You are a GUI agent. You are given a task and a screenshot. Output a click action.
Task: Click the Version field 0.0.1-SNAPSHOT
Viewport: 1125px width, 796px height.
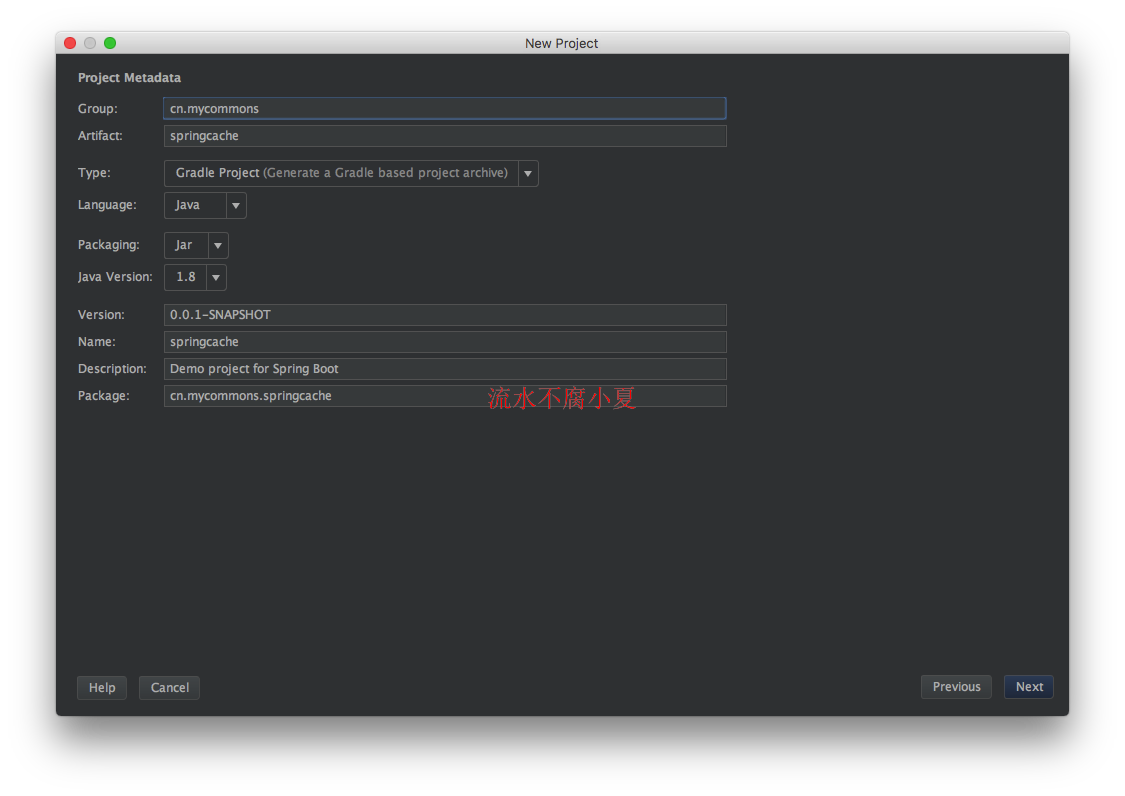445,314
